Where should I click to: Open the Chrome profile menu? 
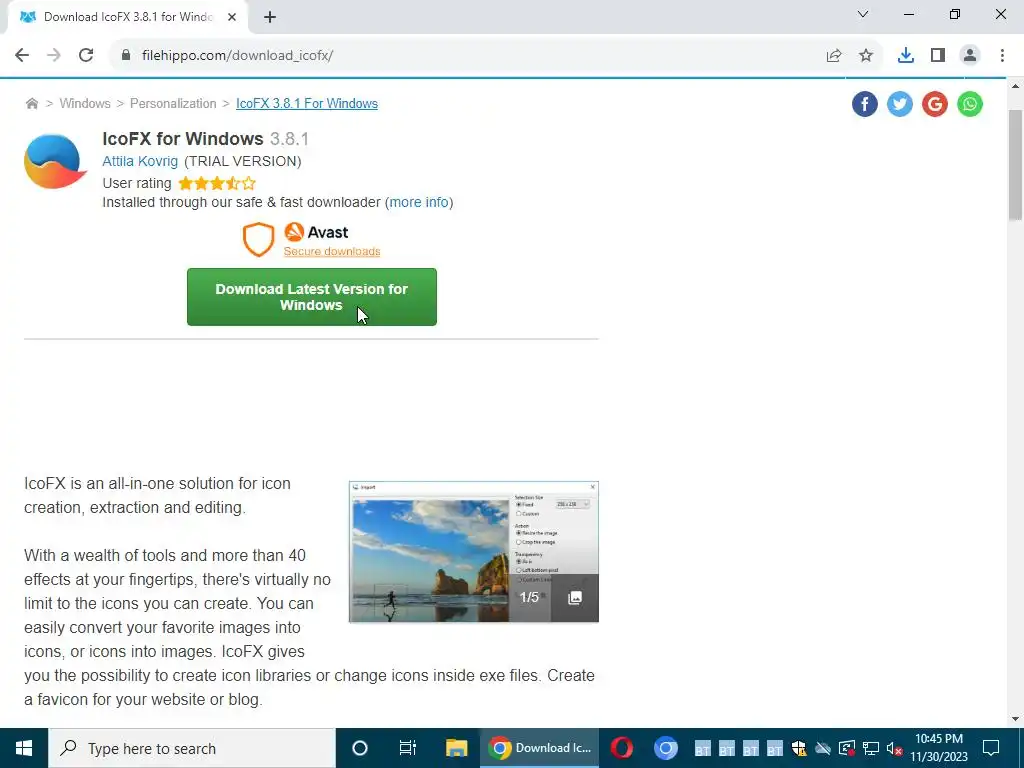point(970,56)
